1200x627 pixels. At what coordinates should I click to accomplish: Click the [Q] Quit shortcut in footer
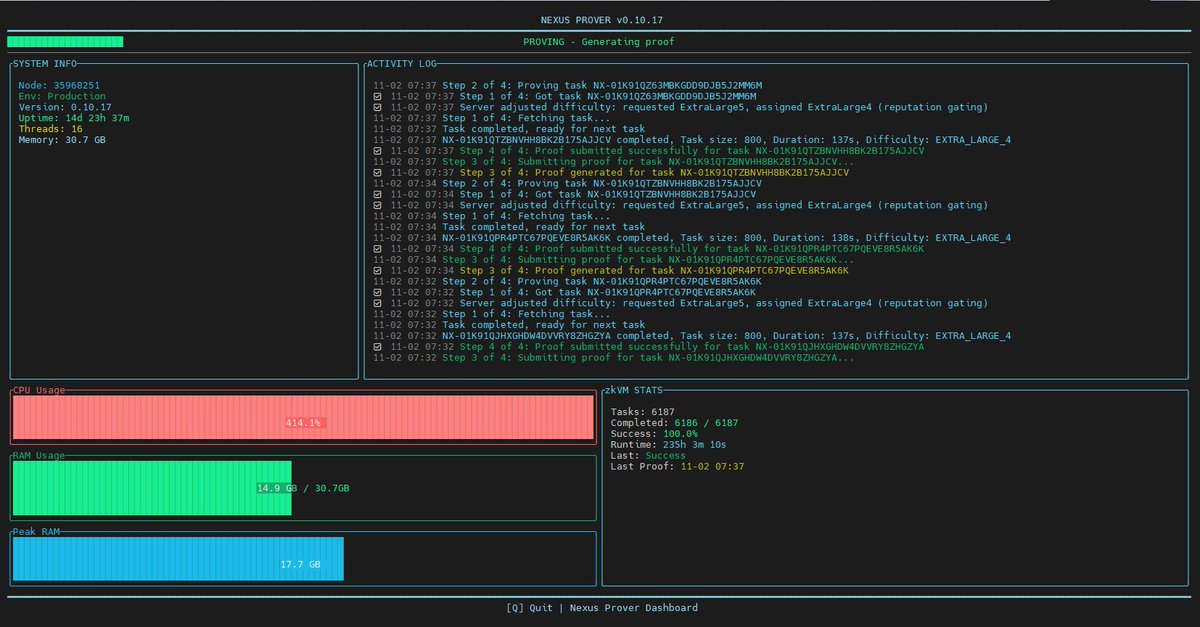529,607
